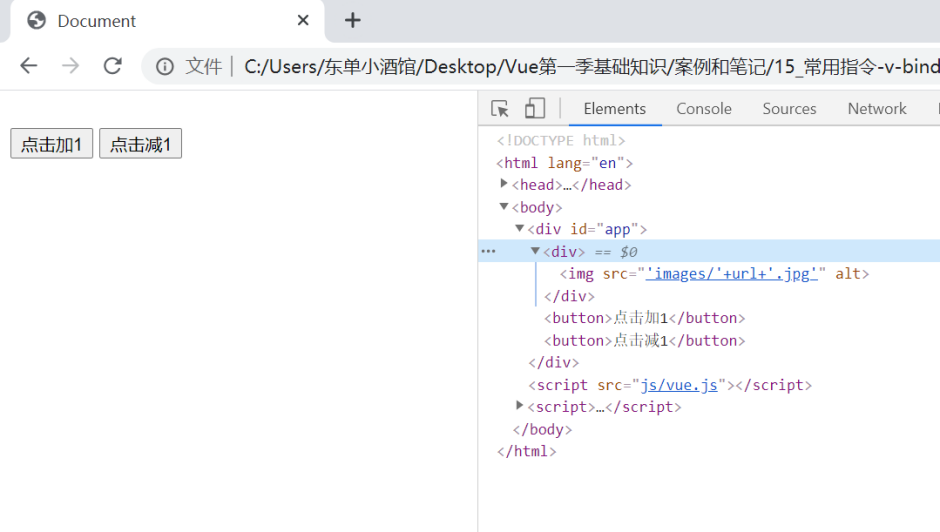
Task: Expand the head element node
Action: click(x=504, y=184)
